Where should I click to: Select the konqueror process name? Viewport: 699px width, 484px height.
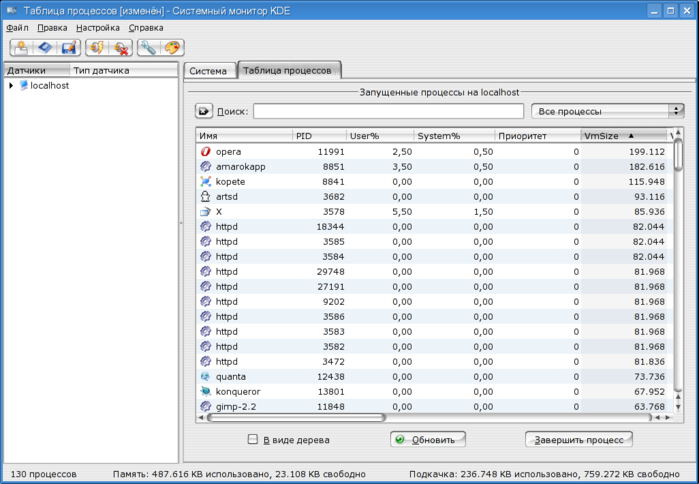click(x=238, y=391)
